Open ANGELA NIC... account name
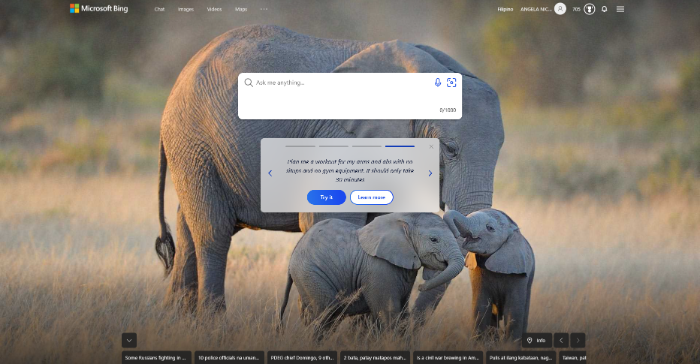This screenshot has width=700, height=364. 535,9
